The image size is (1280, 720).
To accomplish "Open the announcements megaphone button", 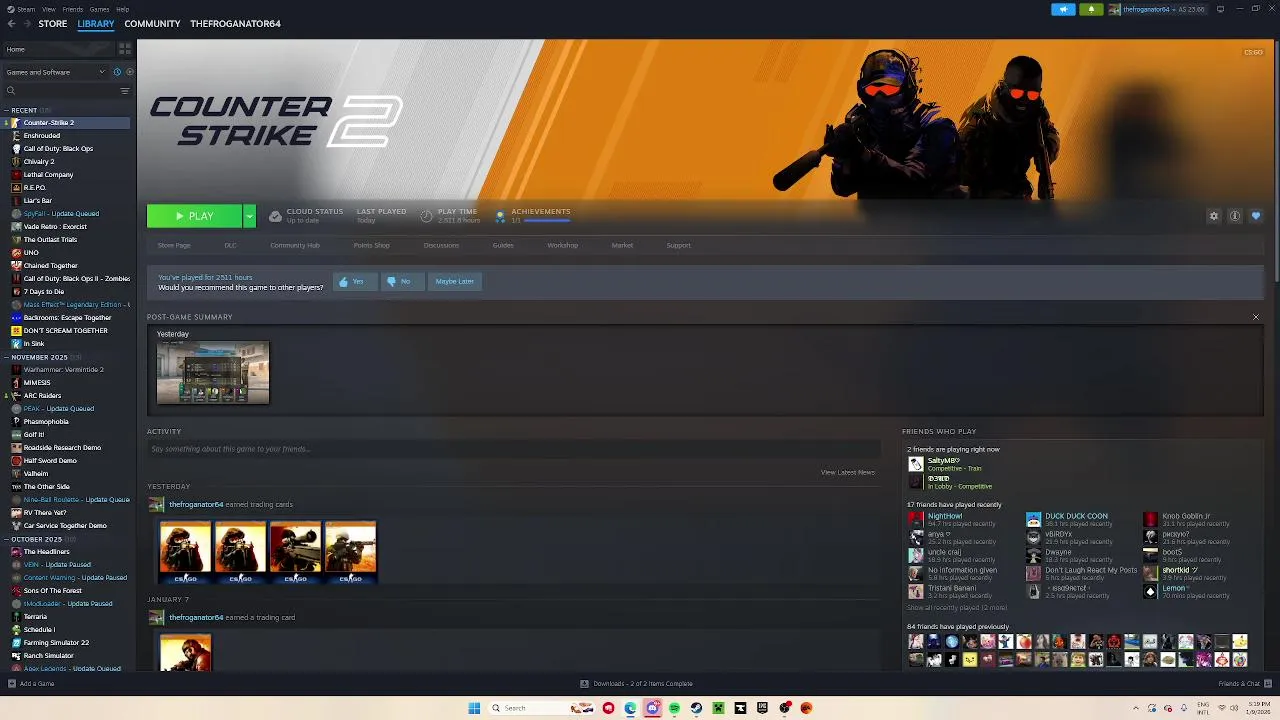I will pos(1063,9).
